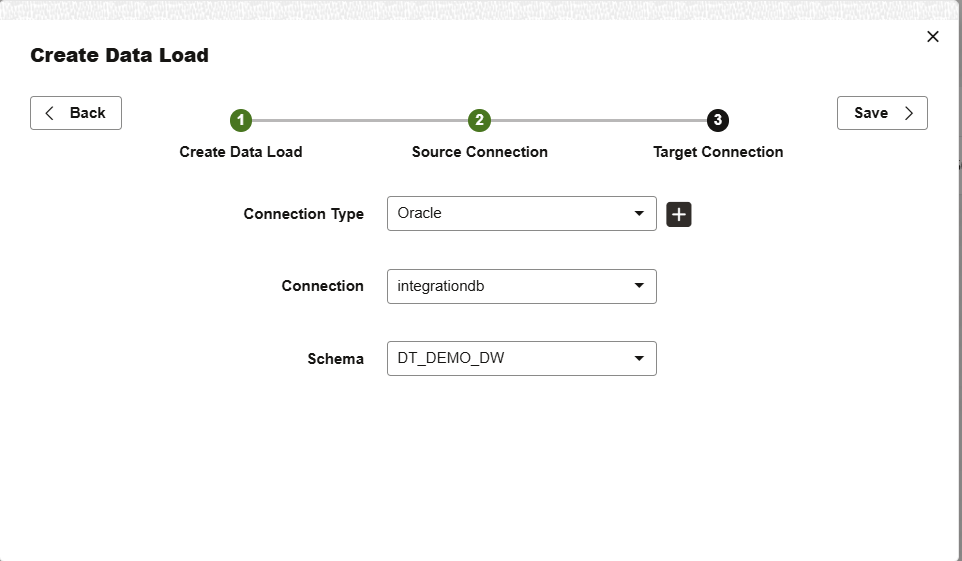Select the Target Connection step label
This screenshot has height=561, width=962.
718,152
